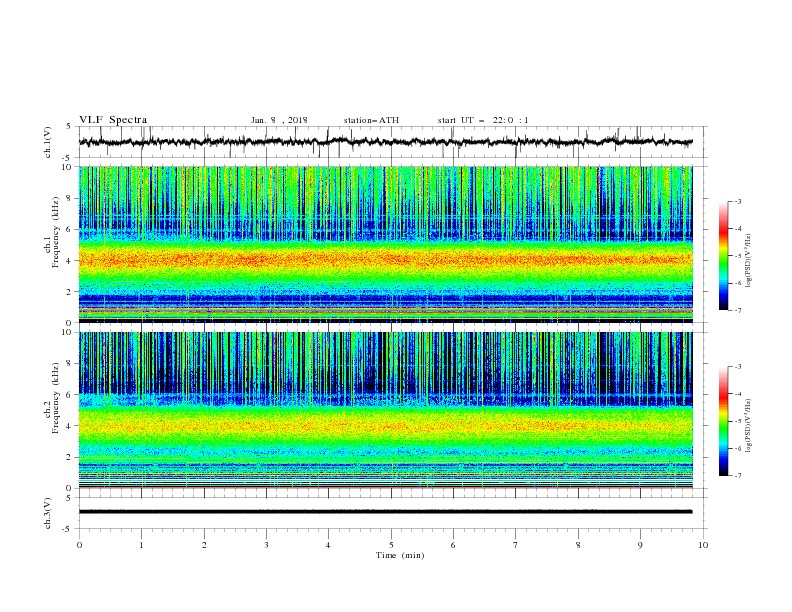Click the "10" minute tick on the time axis

(703, 545)
